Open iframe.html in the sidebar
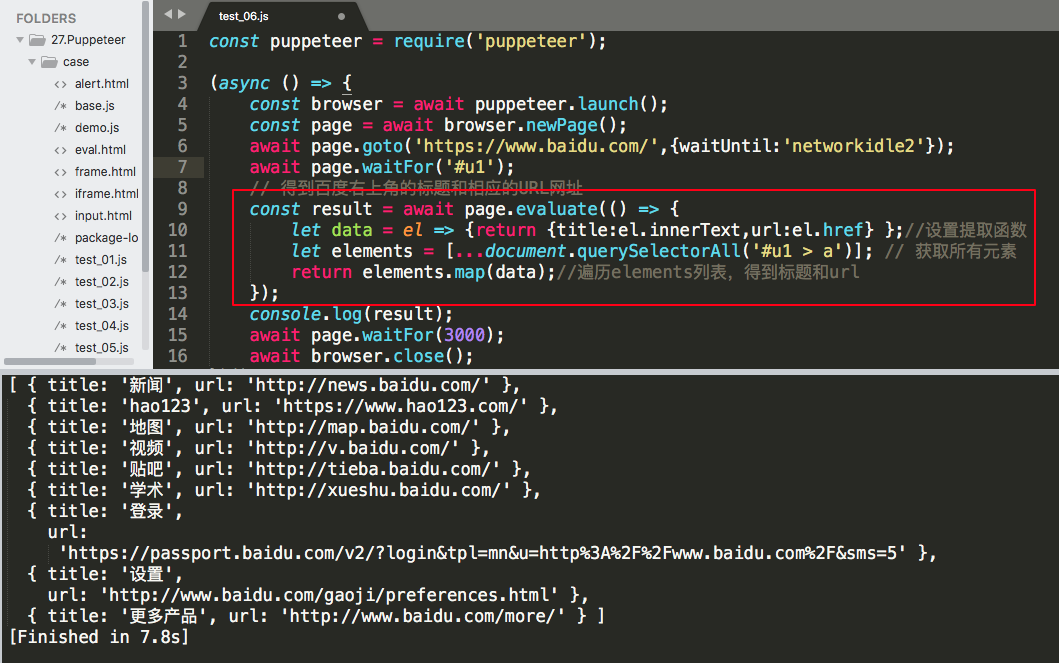The width and height of the screenshot is (1059, 663). pos(107,194)
